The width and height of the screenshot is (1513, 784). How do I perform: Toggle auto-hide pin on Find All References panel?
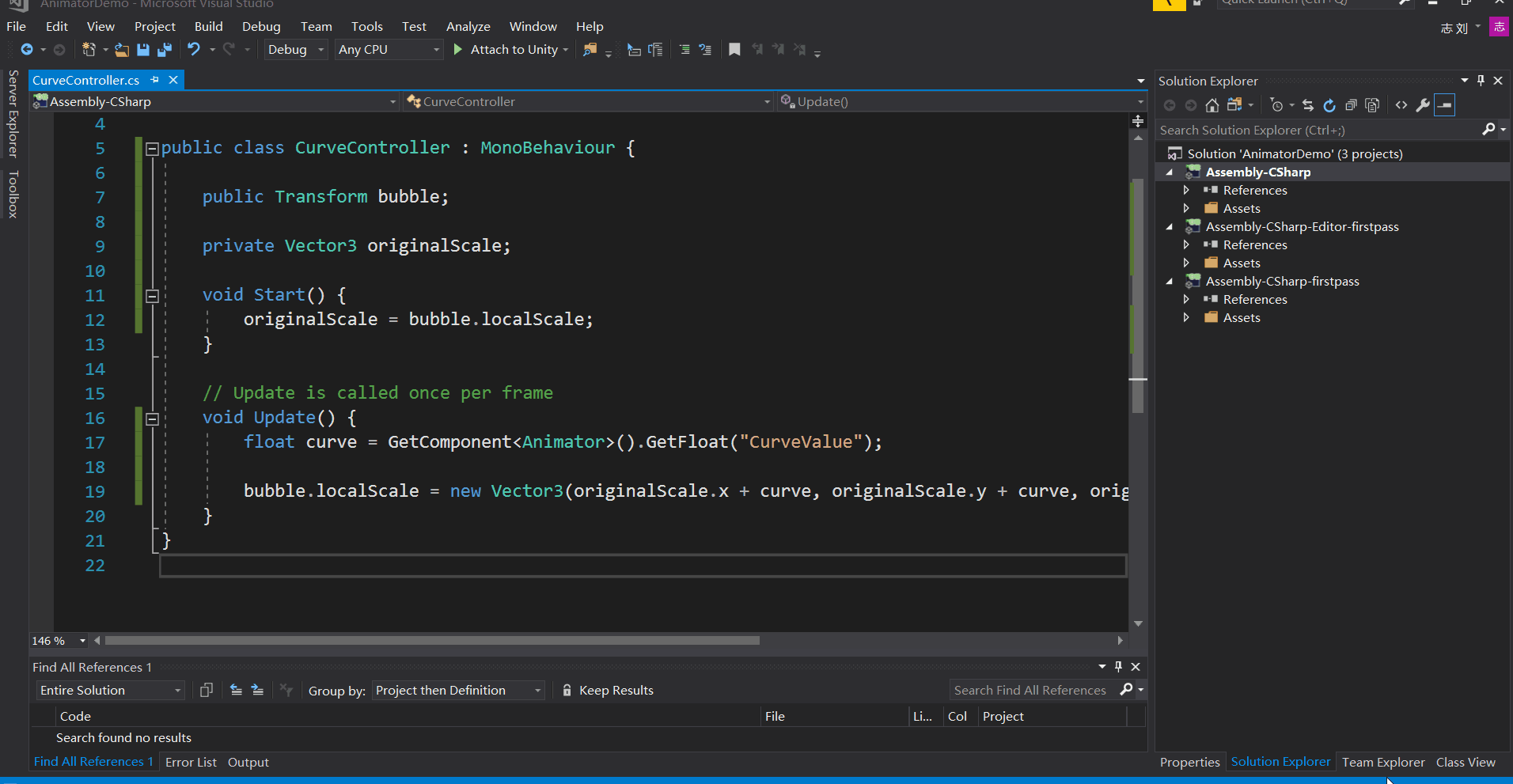(1118, 667)
